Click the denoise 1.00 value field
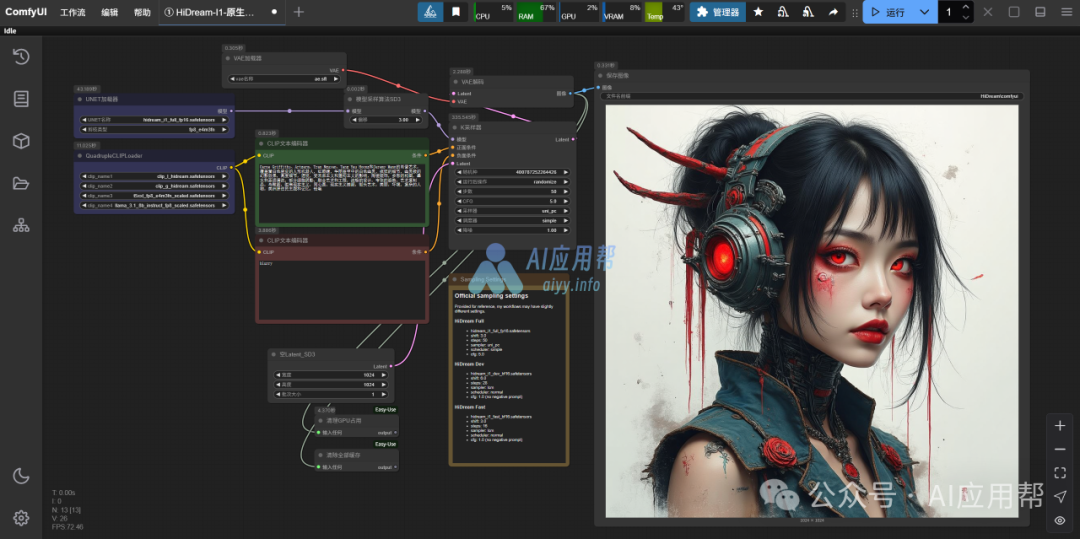The height and width of the screenshot is (539, 1080). tap(512, 230)
